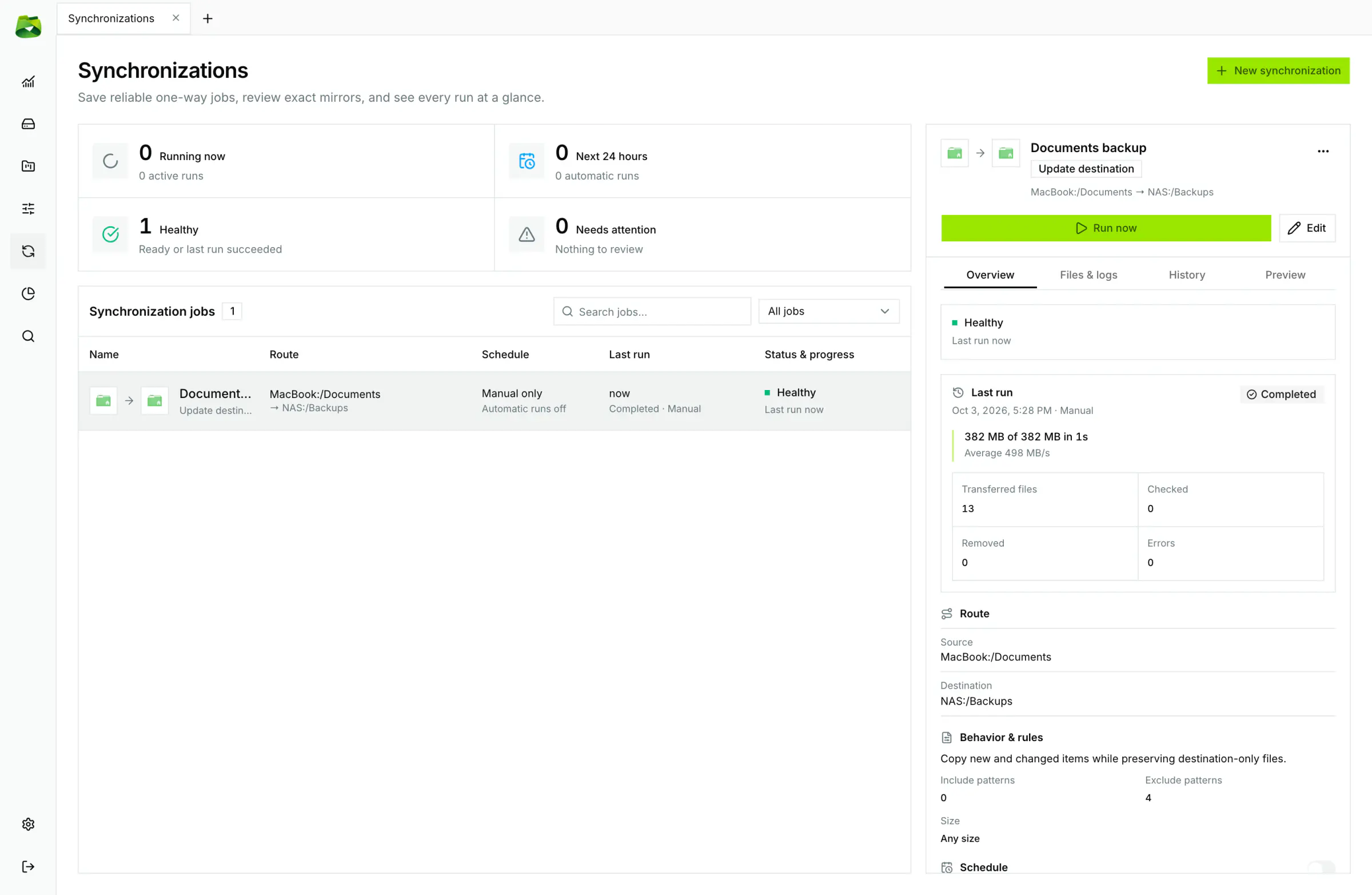This screenshot has height=895, width=1372.
Task: Open the more options ellipsis for Documents backup
Action: (1323, 151)
